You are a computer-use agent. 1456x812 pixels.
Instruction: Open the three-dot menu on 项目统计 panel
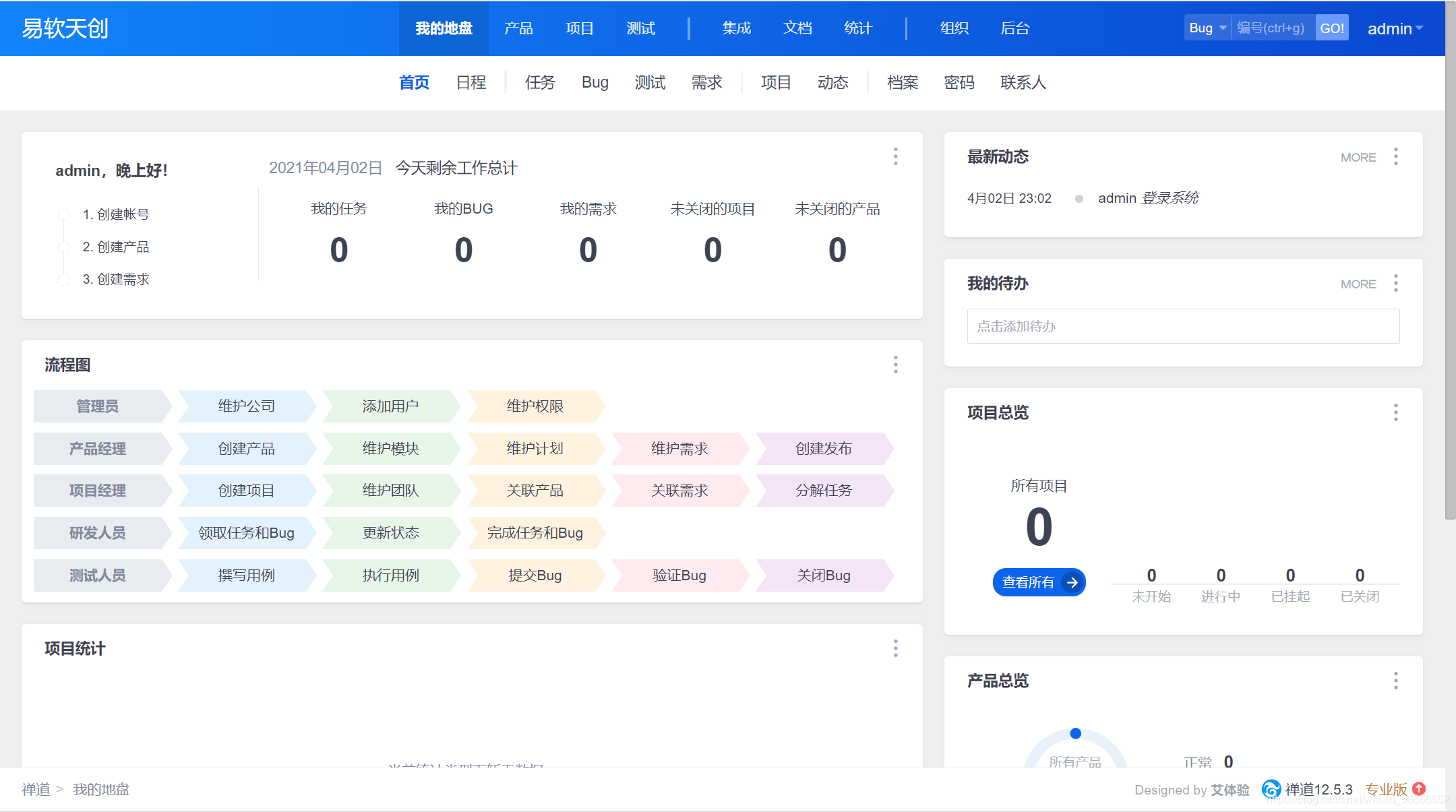895,648
